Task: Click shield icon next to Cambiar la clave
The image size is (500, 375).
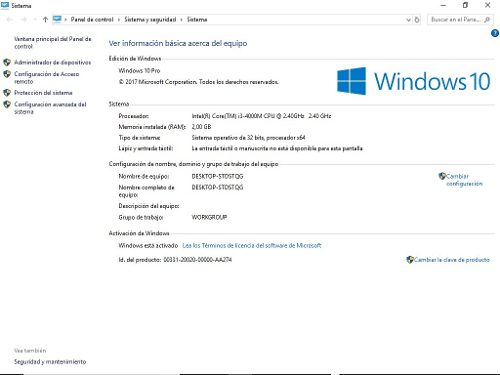Action: point(410,260)
